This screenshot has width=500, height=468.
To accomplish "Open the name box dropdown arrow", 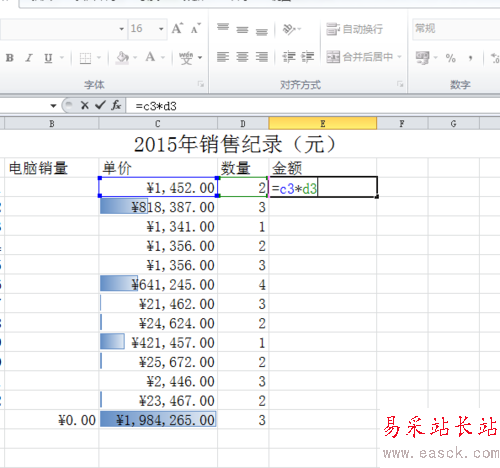I will coord(53,106).
